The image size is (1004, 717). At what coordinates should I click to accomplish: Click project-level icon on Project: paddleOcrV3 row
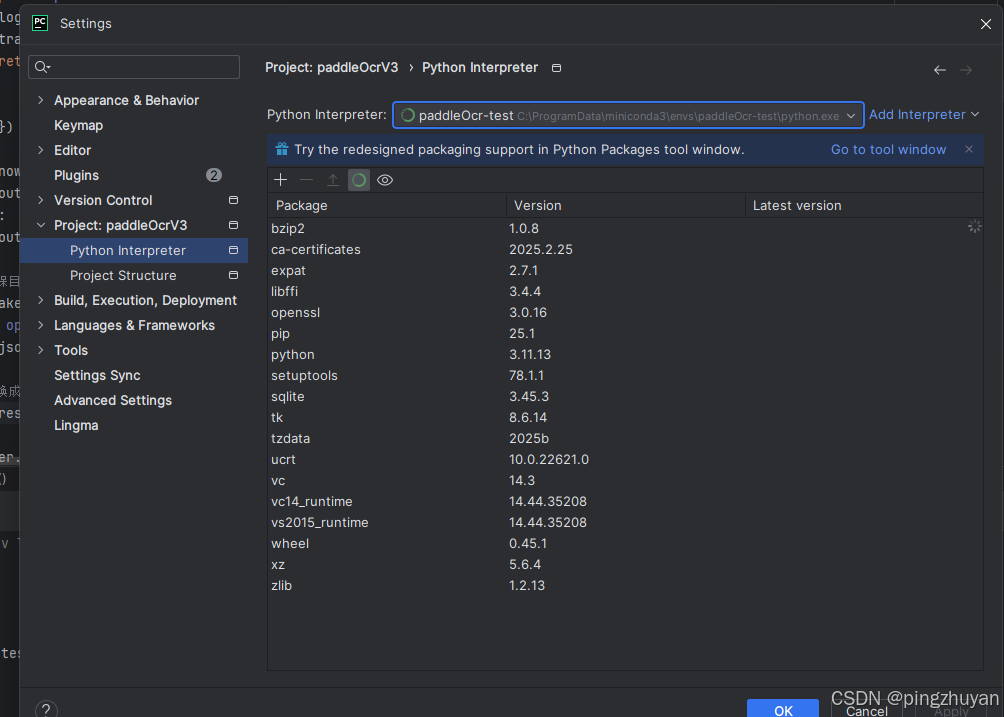[x=234, y=225]
